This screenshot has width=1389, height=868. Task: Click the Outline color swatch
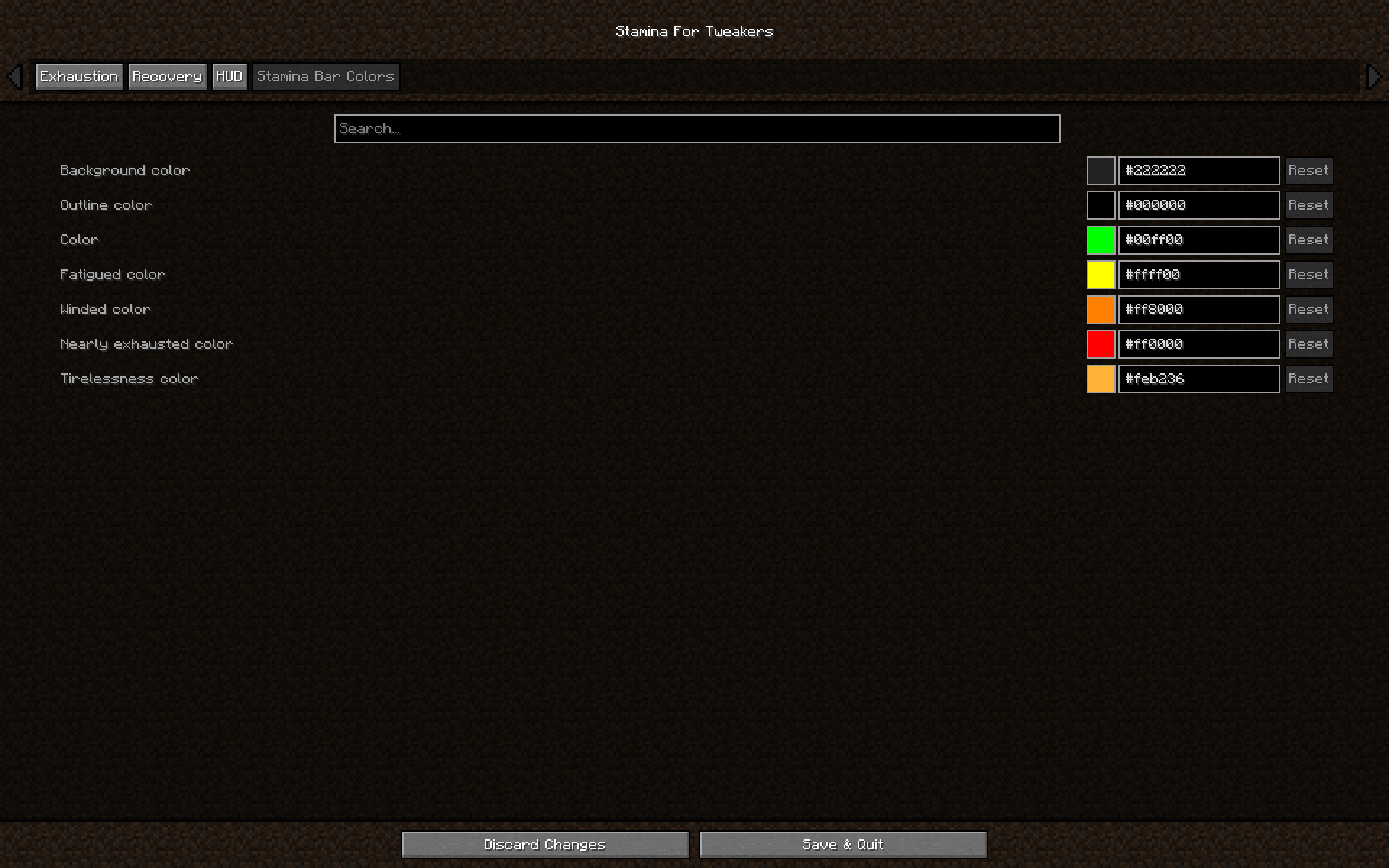coord(1101,205)
